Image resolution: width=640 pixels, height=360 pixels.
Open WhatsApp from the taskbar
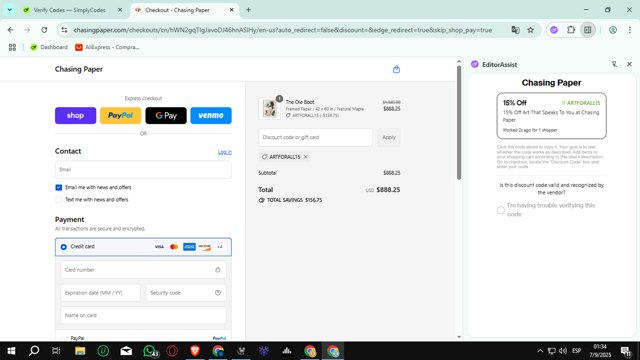pos(150,351)
